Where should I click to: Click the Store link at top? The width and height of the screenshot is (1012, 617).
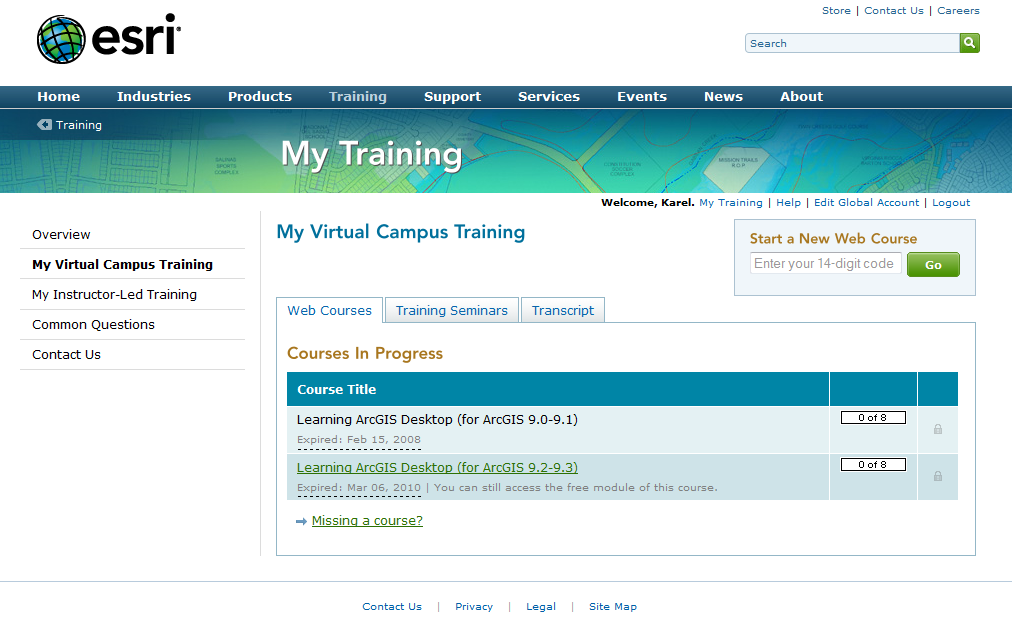click(x=836, y=10)
